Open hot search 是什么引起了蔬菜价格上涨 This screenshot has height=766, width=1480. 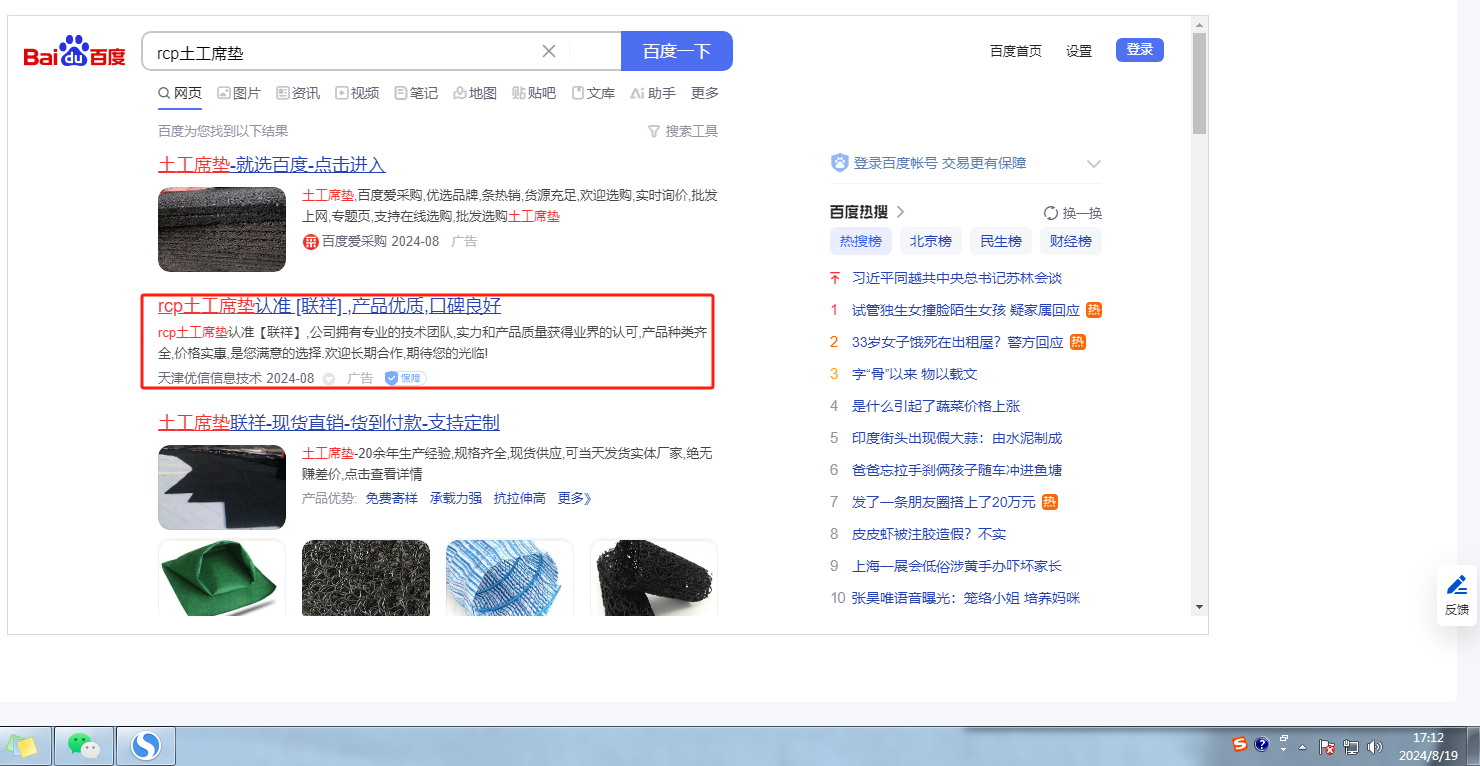(x=936, y=406)
